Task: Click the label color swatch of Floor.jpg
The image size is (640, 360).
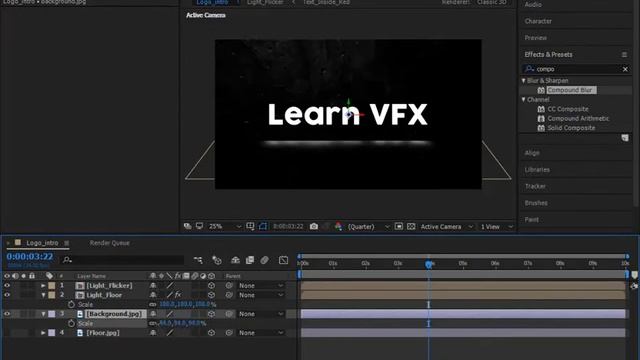Action: click(x=52, y=333)
